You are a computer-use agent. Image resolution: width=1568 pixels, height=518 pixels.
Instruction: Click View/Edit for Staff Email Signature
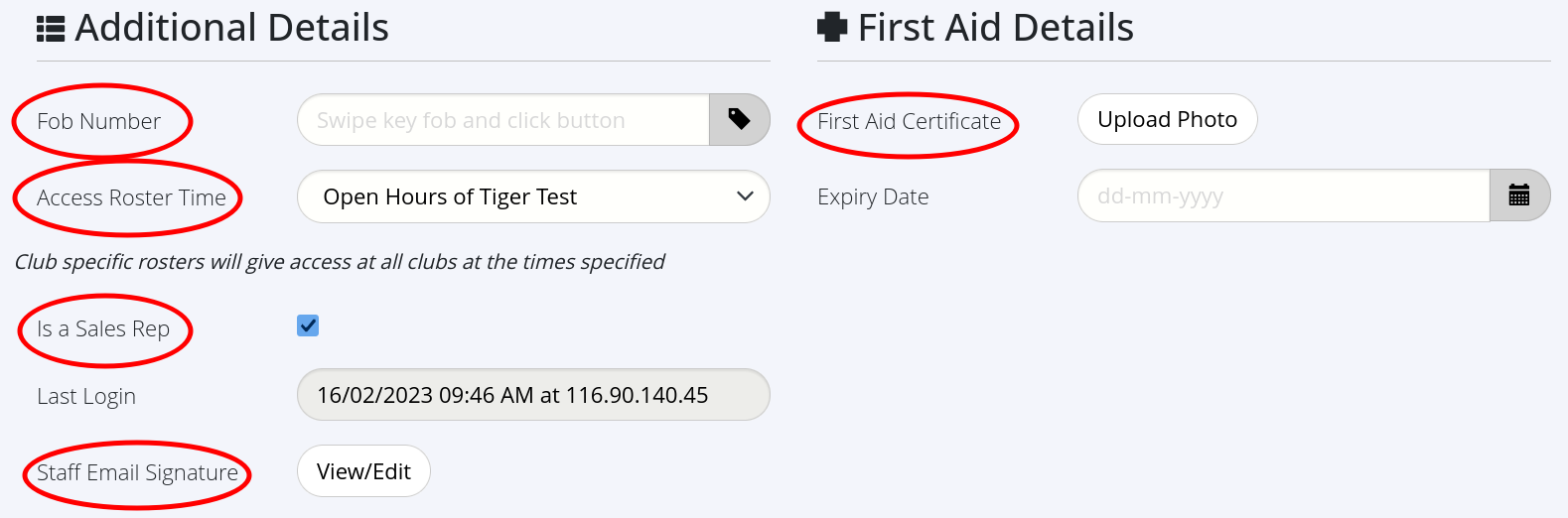pos(363,471)
